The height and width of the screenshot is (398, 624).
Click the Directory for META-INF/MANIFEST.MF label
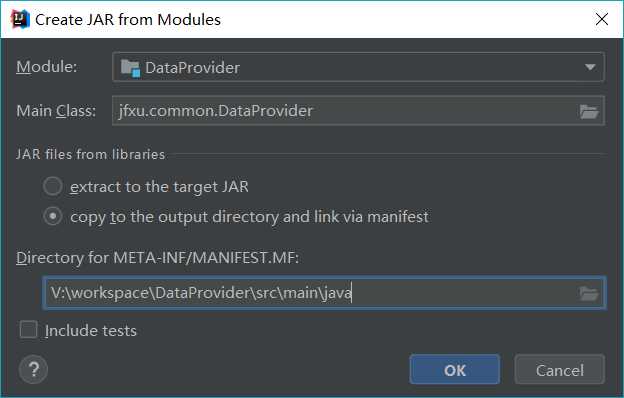158,258
